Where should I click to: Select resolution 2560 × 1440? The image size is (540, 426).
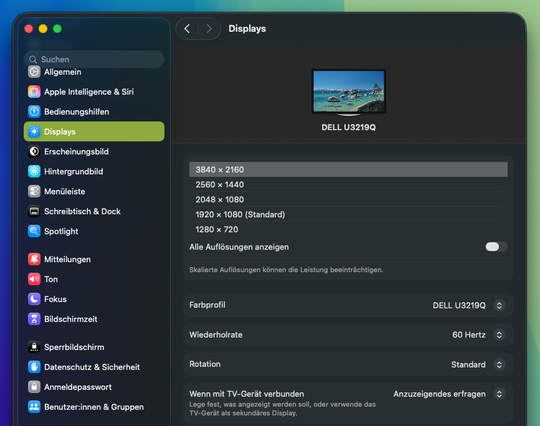pyautogui.click(x=348, y=185)
